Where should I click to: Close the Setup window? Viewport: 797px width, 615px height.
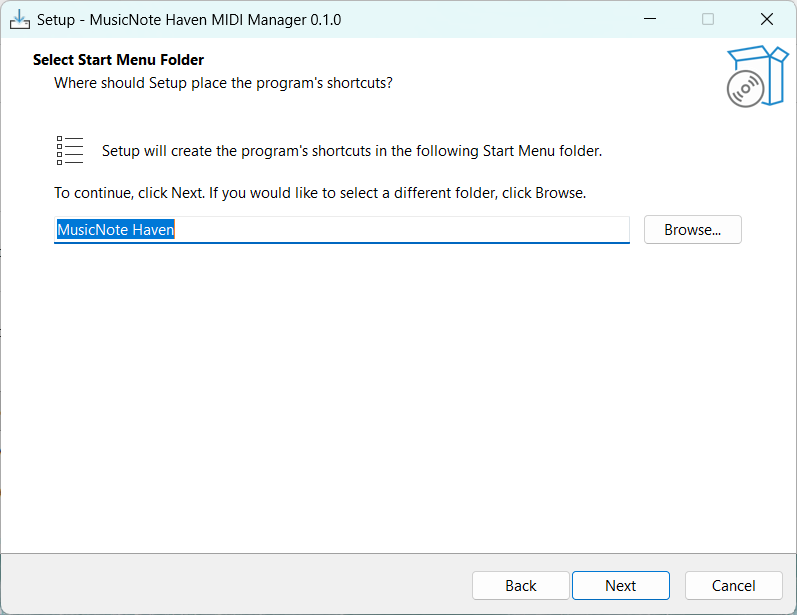[x=767, y=19]
